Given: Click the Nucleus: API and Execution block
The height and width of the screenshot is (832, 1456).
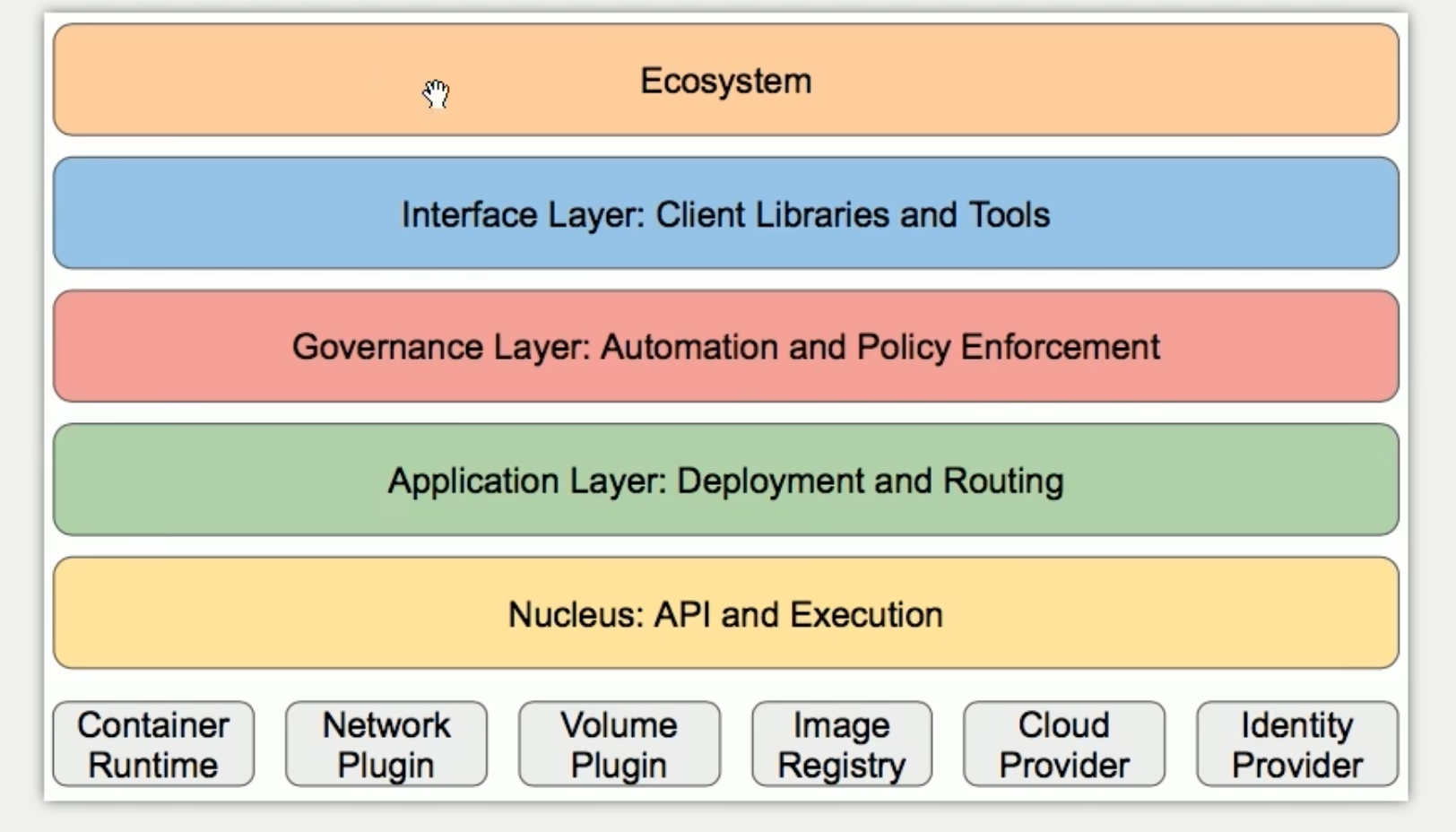Looking at the screenshot, I should coord(726,613).
